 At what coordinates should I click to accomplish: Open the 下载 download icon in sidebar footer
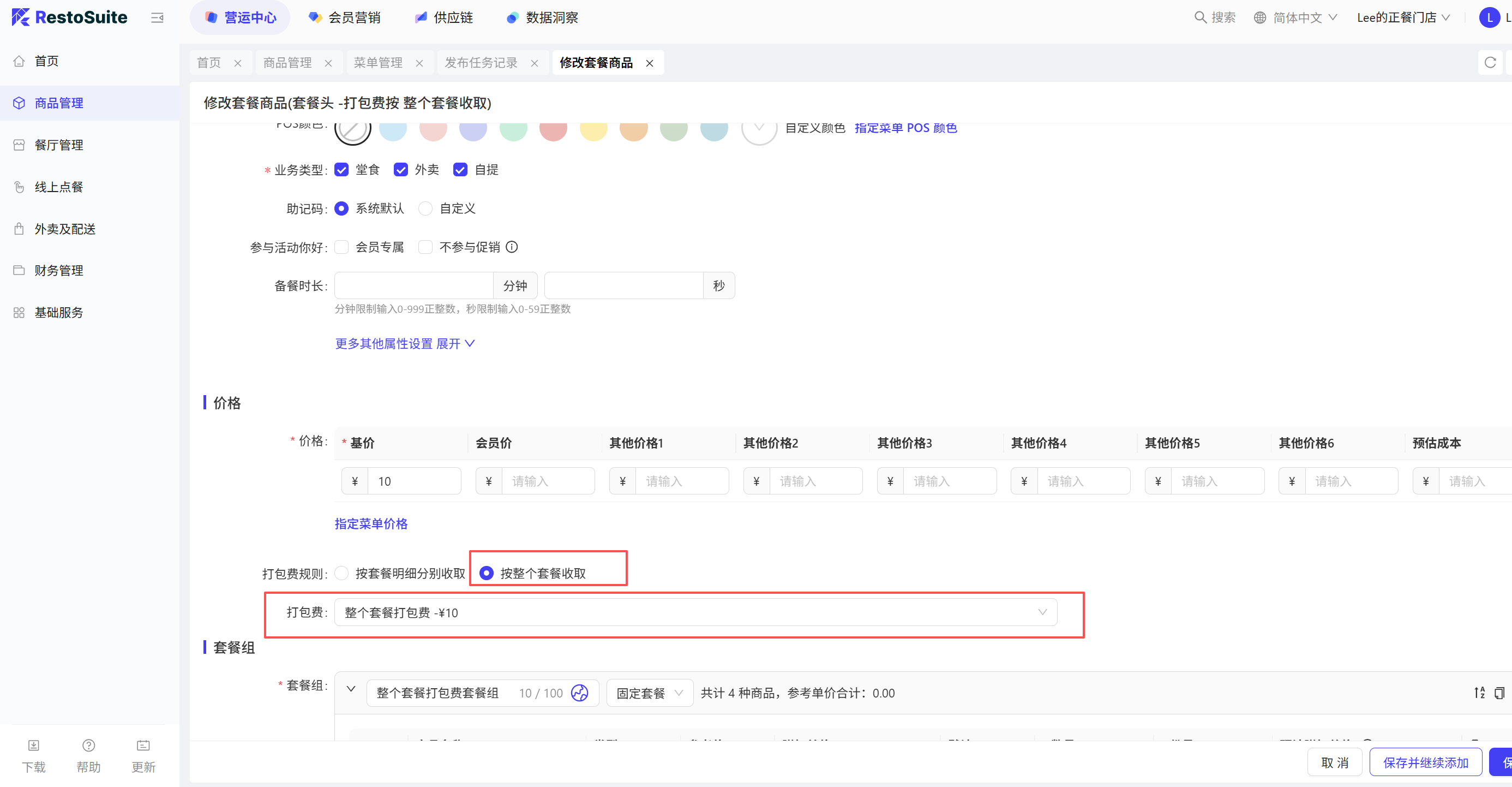tap(33, 746)
